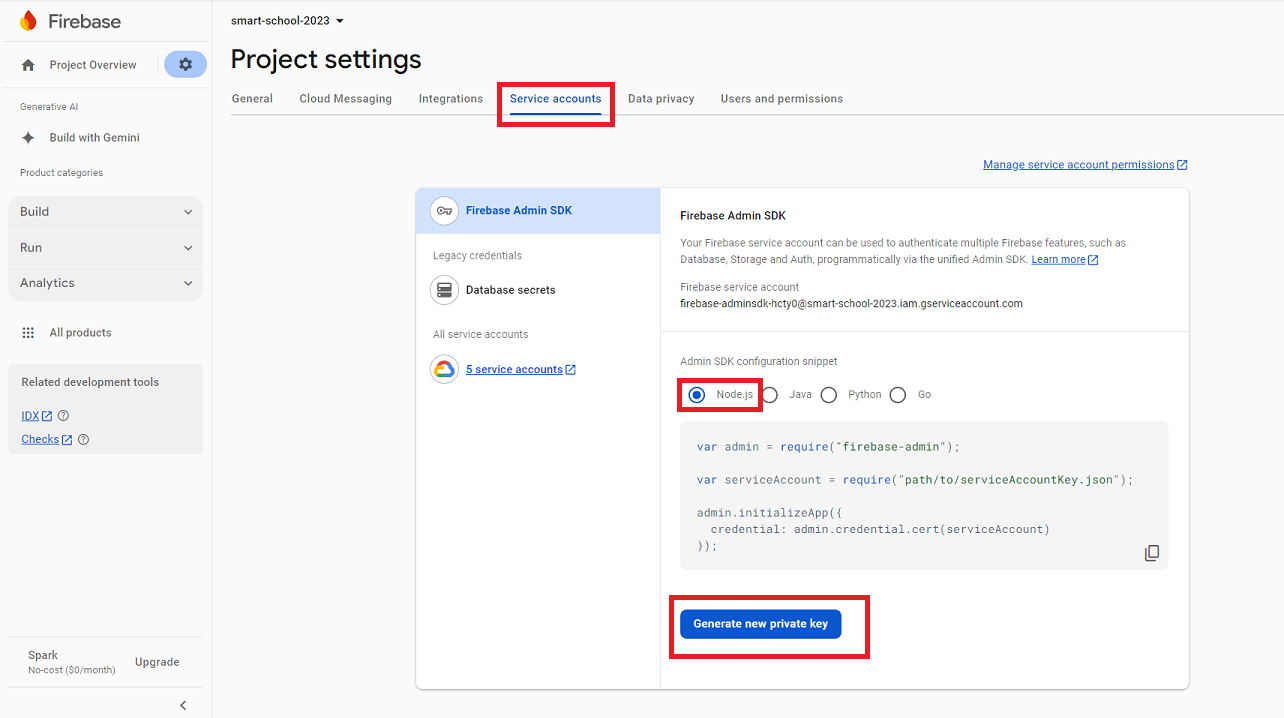The image size is (1284, 718).
Task: Click the Firebase flame logo
Action: 28,21
